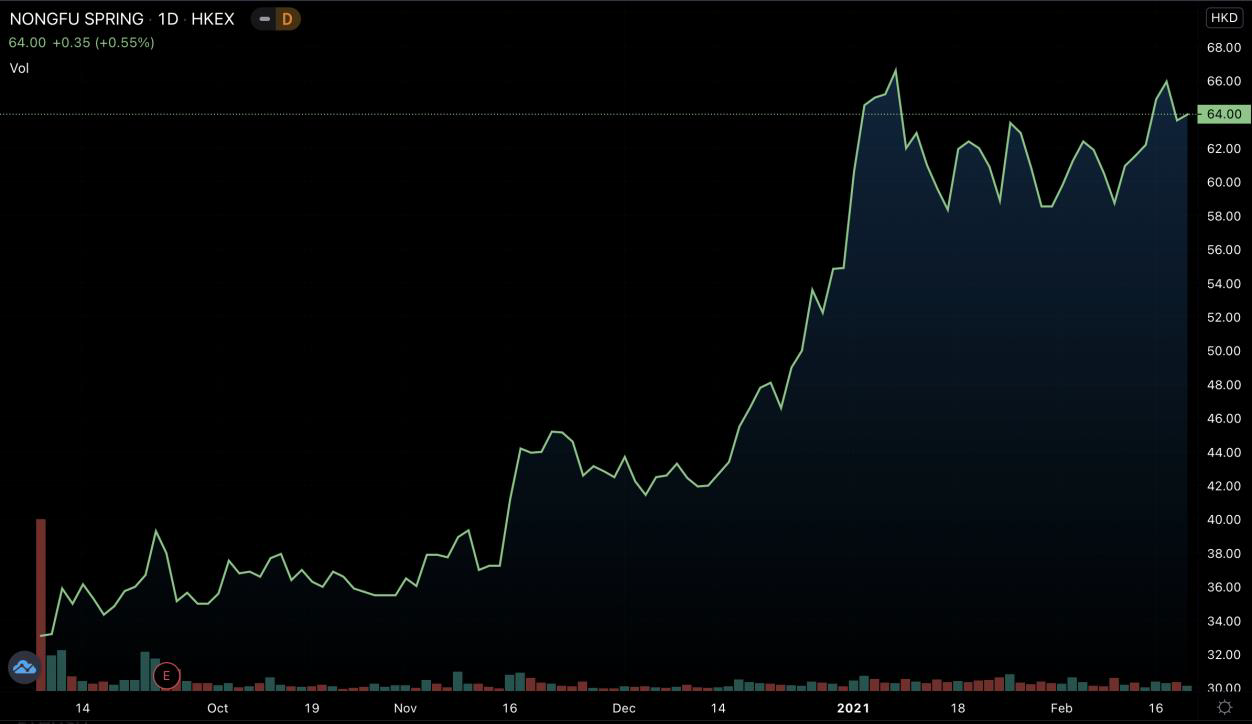Click the TradingView cloud logo icon

[24, 667]
